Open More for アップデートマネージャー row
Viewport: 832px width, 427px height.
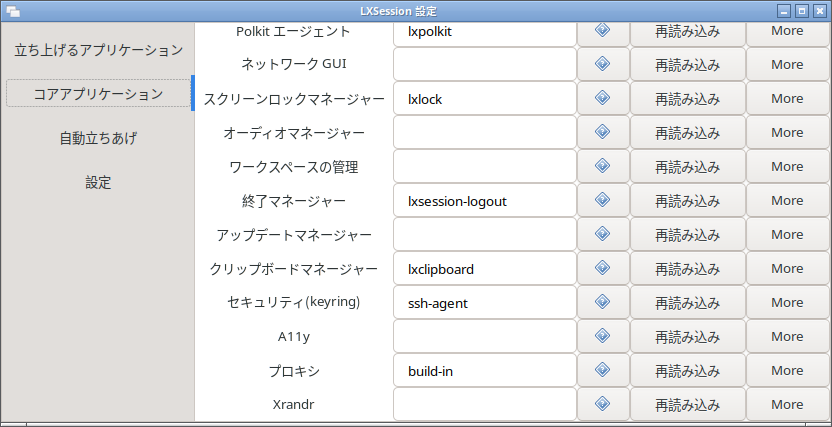pyautogui.click(x=788, y=234)
